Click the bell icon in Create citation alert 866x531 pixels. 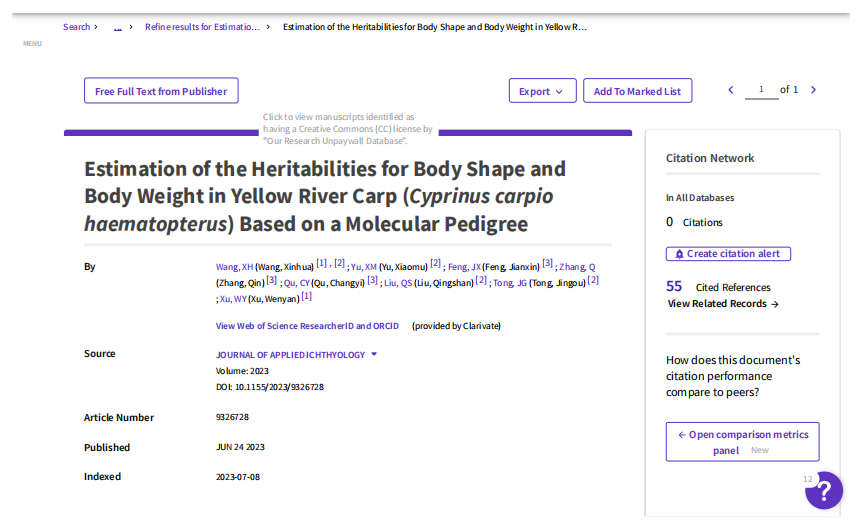coord(678,254)
